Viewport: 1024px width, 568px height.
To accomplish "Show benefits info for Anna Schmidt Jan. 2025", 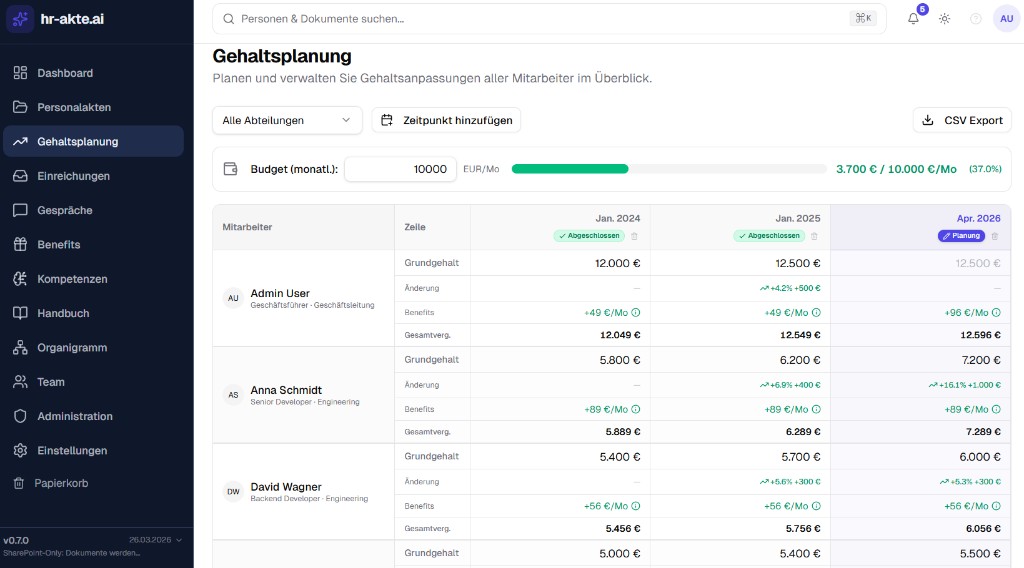I will tap(815, 409).
